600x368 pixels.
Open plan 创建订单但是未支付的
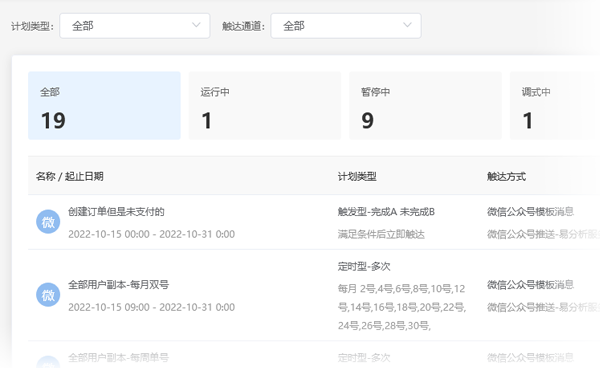tap(116, 212)
